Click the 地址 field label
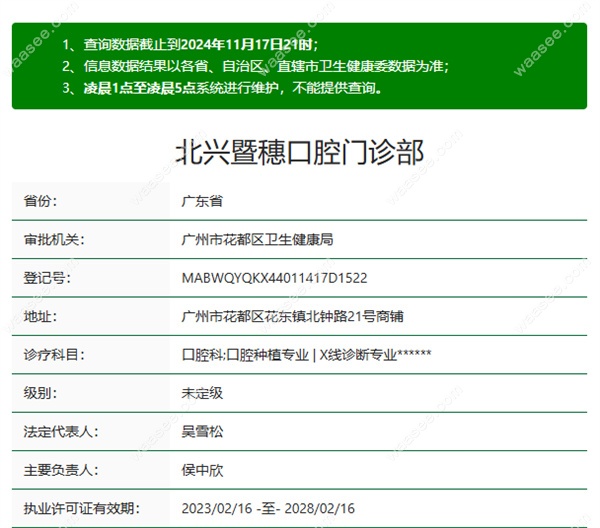The image size is (600, 528). click(41, 316)
